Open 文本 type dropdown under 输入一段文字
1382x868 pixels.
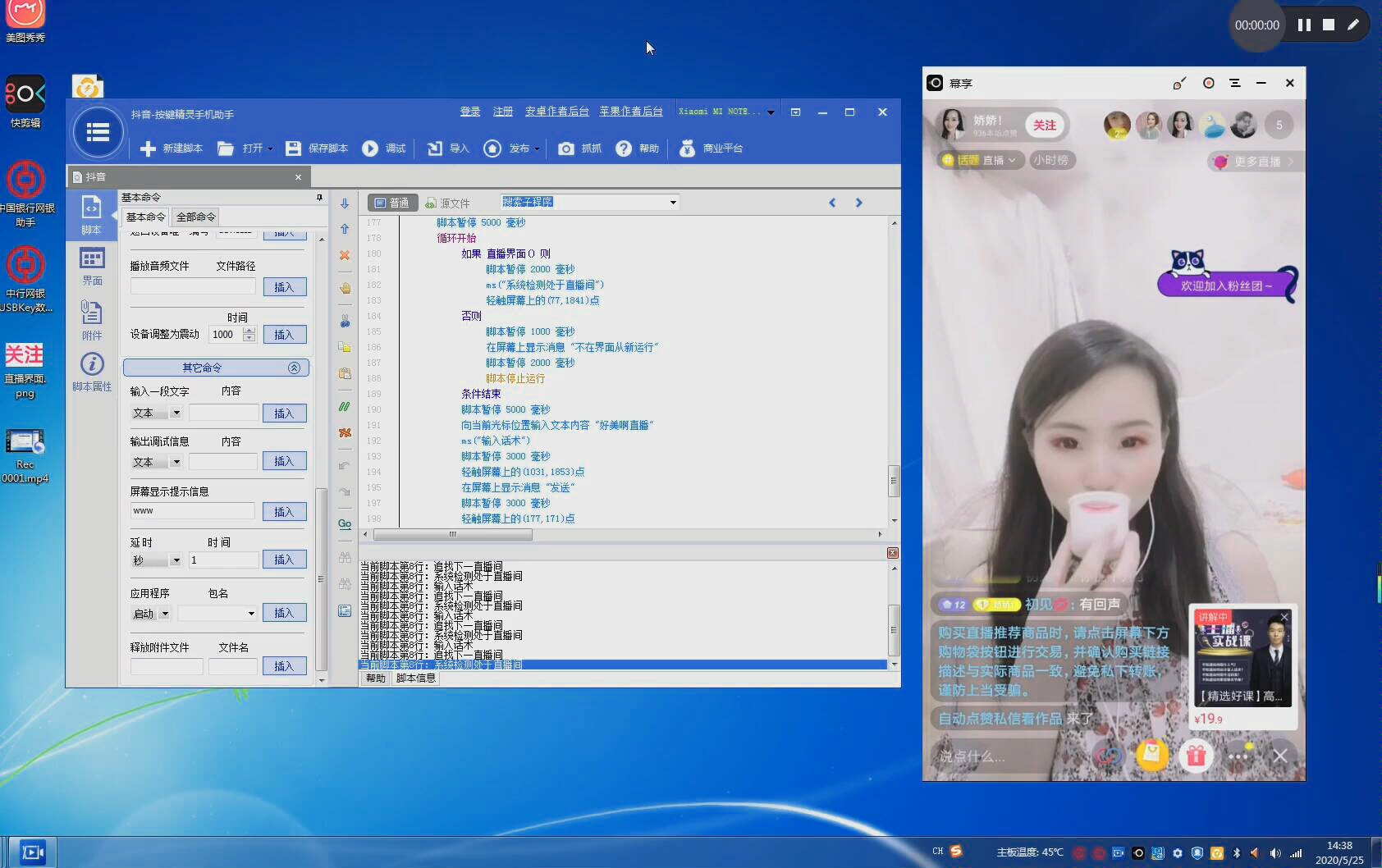(x=176, y=413)
